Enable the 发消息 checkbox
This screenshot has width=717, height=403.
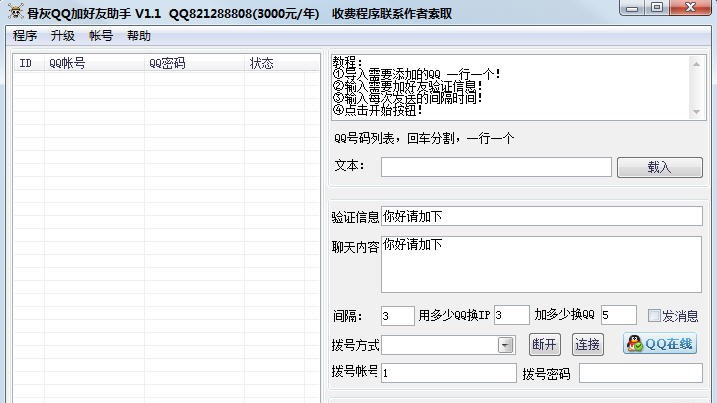point(654,316)
